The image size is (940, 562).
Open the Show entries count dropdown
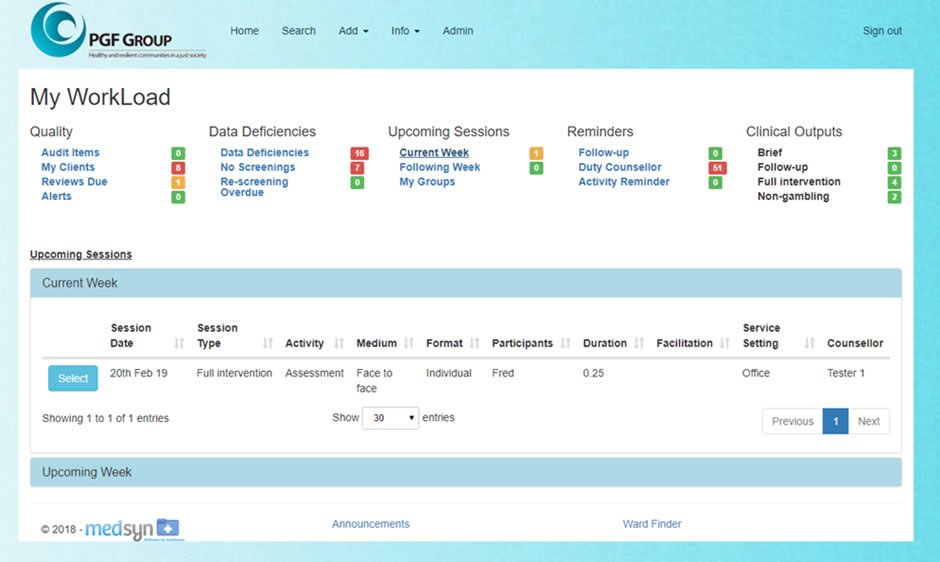pos(390,418)
